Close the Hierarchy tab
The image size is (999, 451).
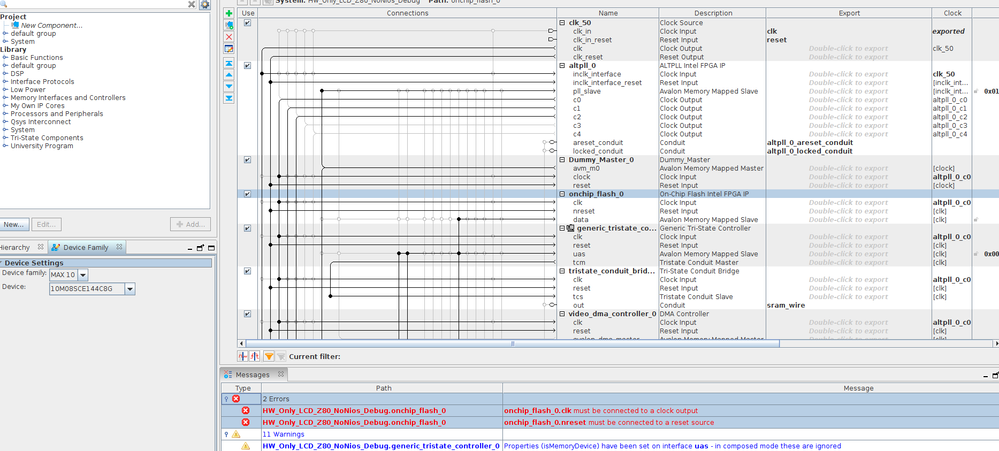(40, 247)
